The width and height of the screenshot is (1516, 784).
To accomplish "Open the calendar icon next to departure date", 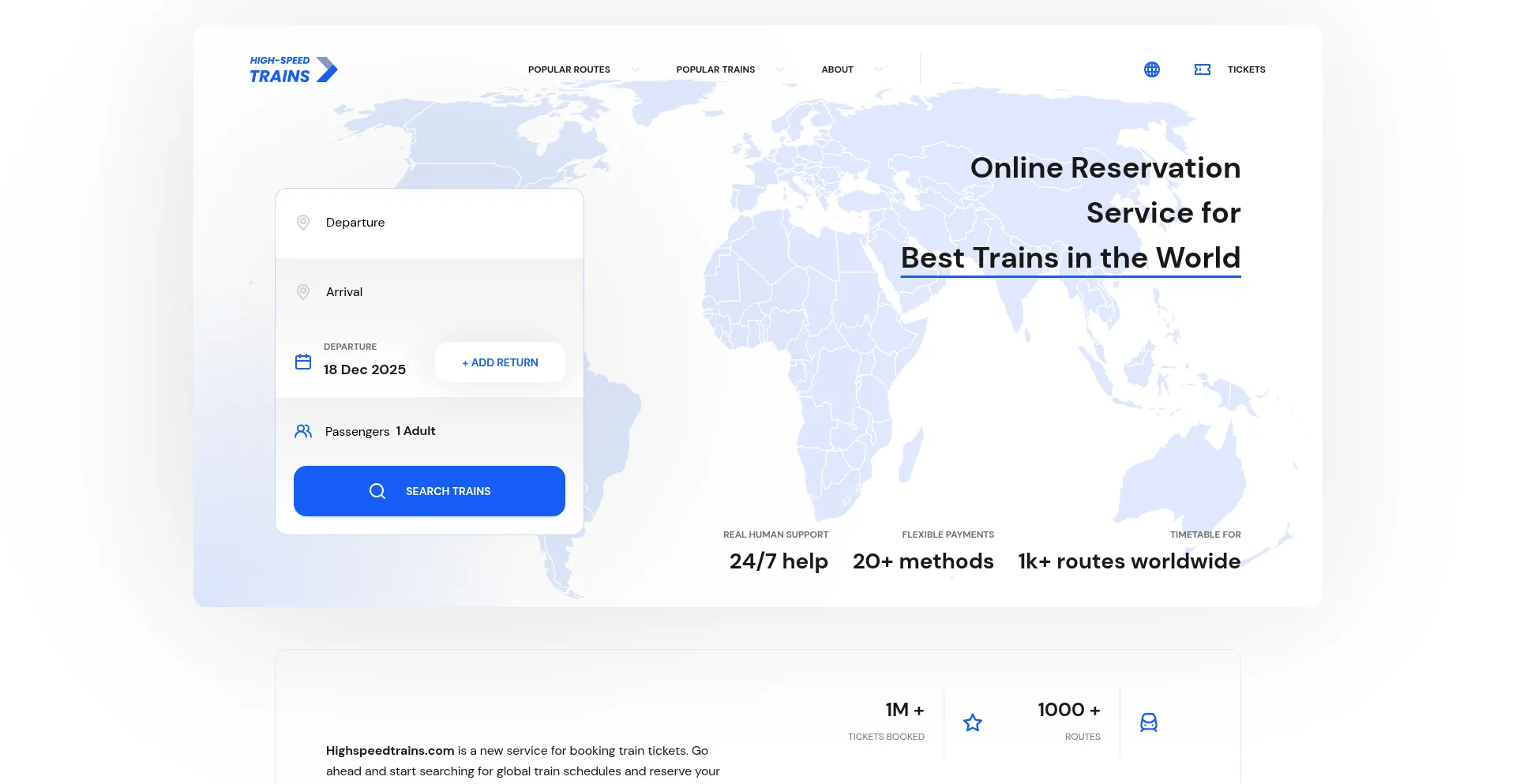I will pyautogui.click(x=302, y=362).
